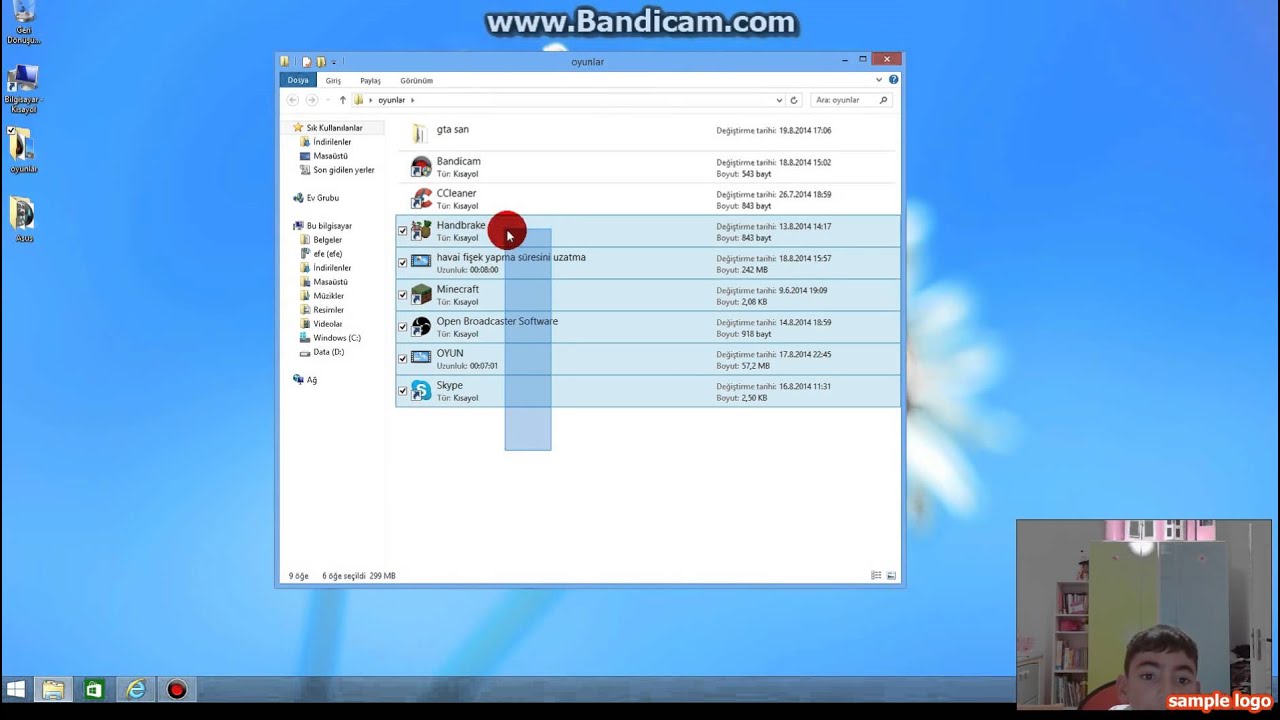The width and height of the screenshot is (1280, 720).
Task: Open efe (efe) in sidebar
Action: tap(327, 254)
